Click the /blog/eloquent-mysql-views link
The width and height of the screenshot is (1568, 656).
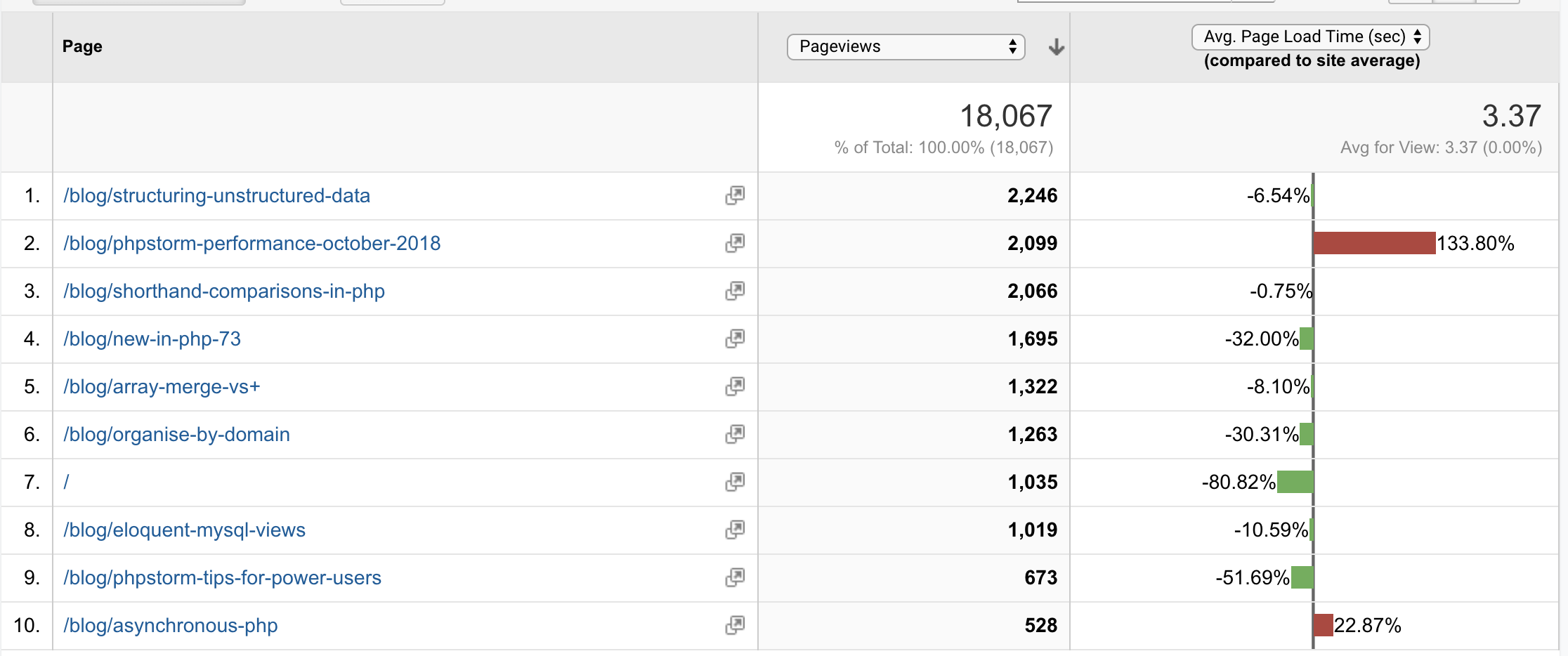(184, 530)
